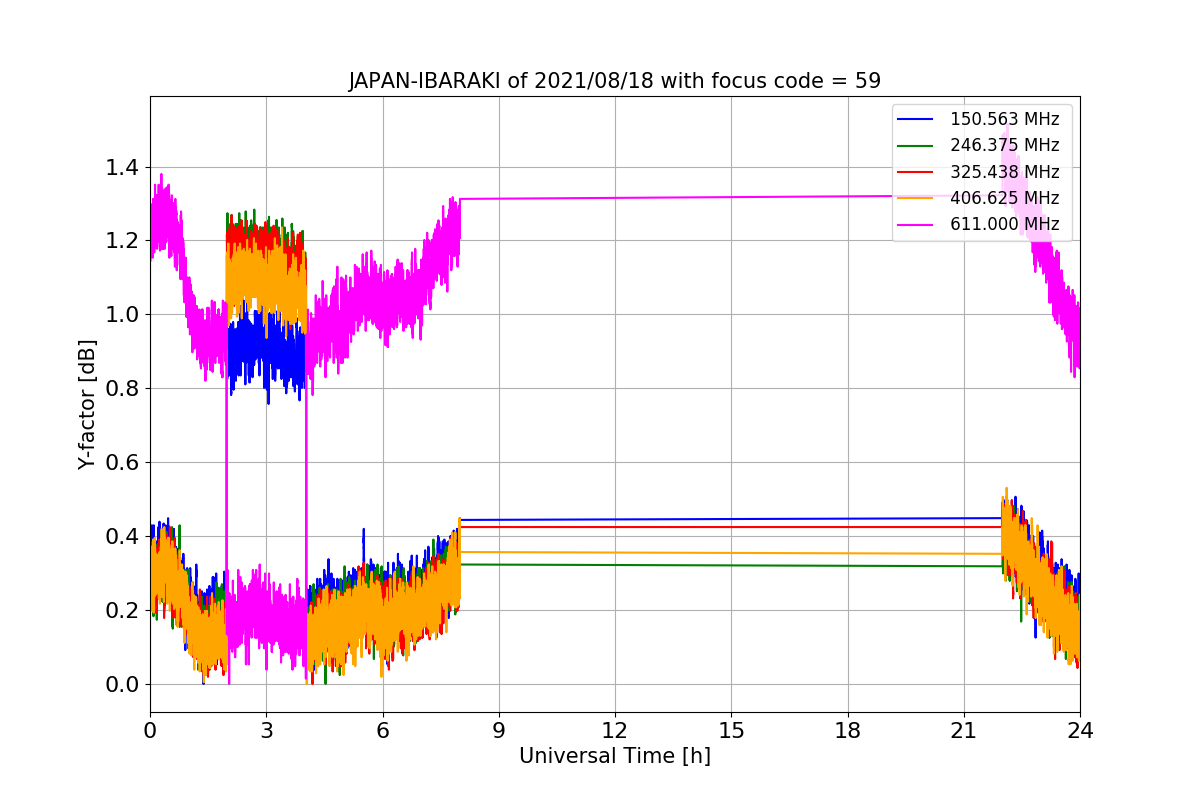The image size is (1200, 800).
Task: Click x-axis tick label 24
Action: click(1080, 730)
